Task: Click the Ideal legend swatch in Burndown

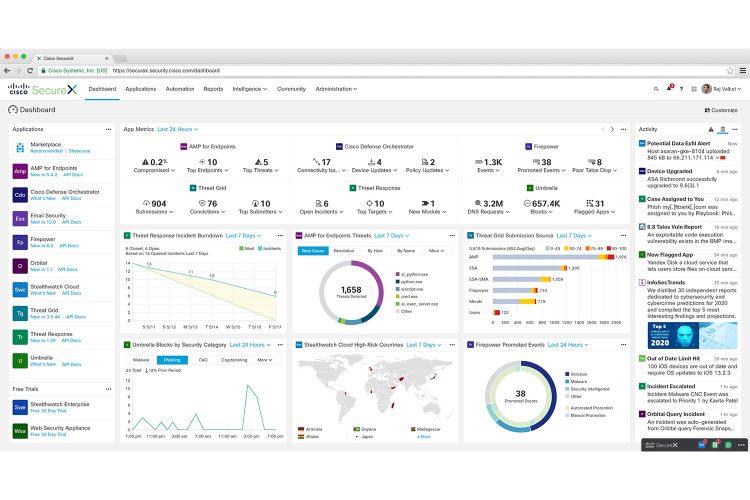Action: point(242,248)
